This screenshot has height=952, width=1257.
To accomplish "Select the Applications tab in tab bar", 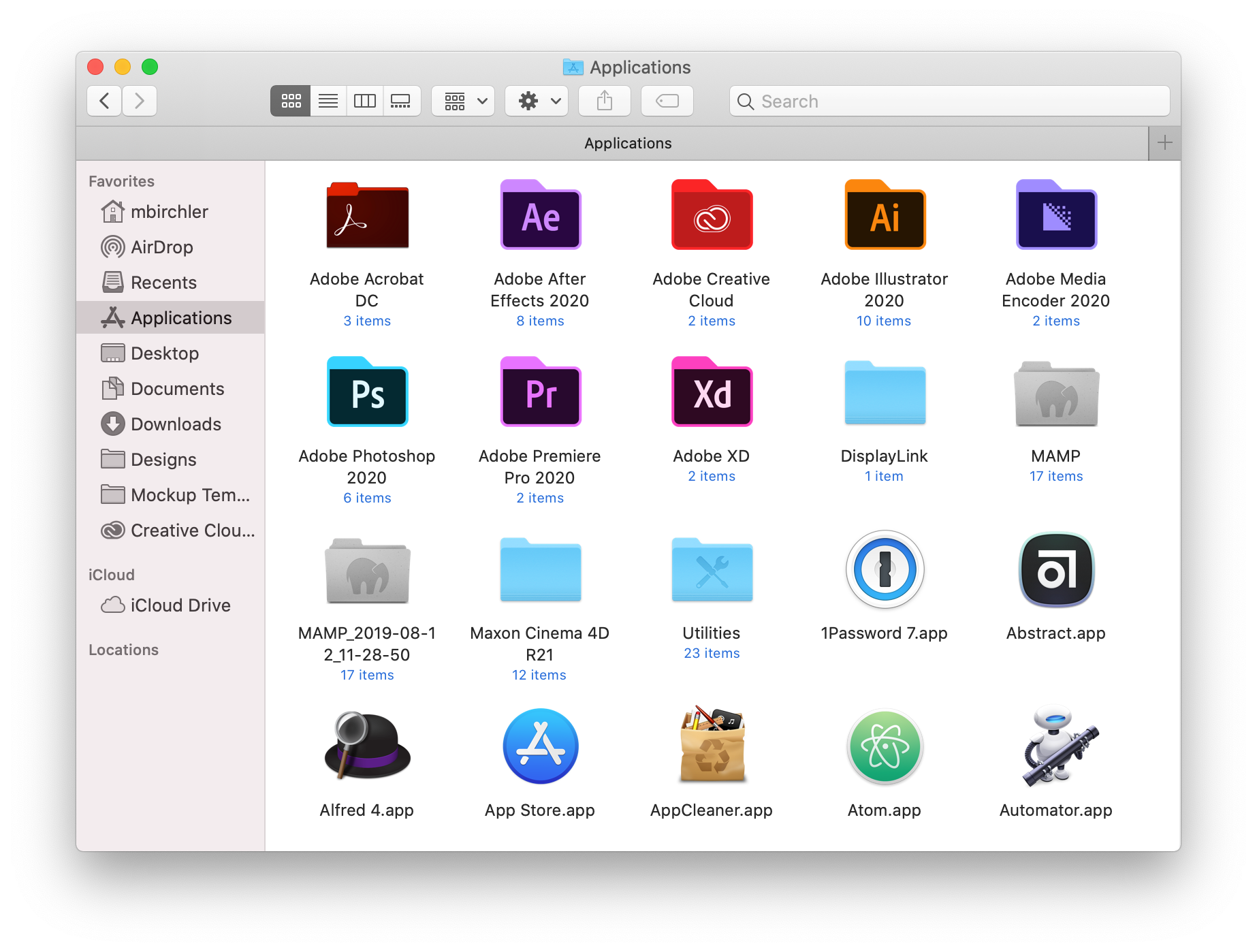I will click(612, 144).
